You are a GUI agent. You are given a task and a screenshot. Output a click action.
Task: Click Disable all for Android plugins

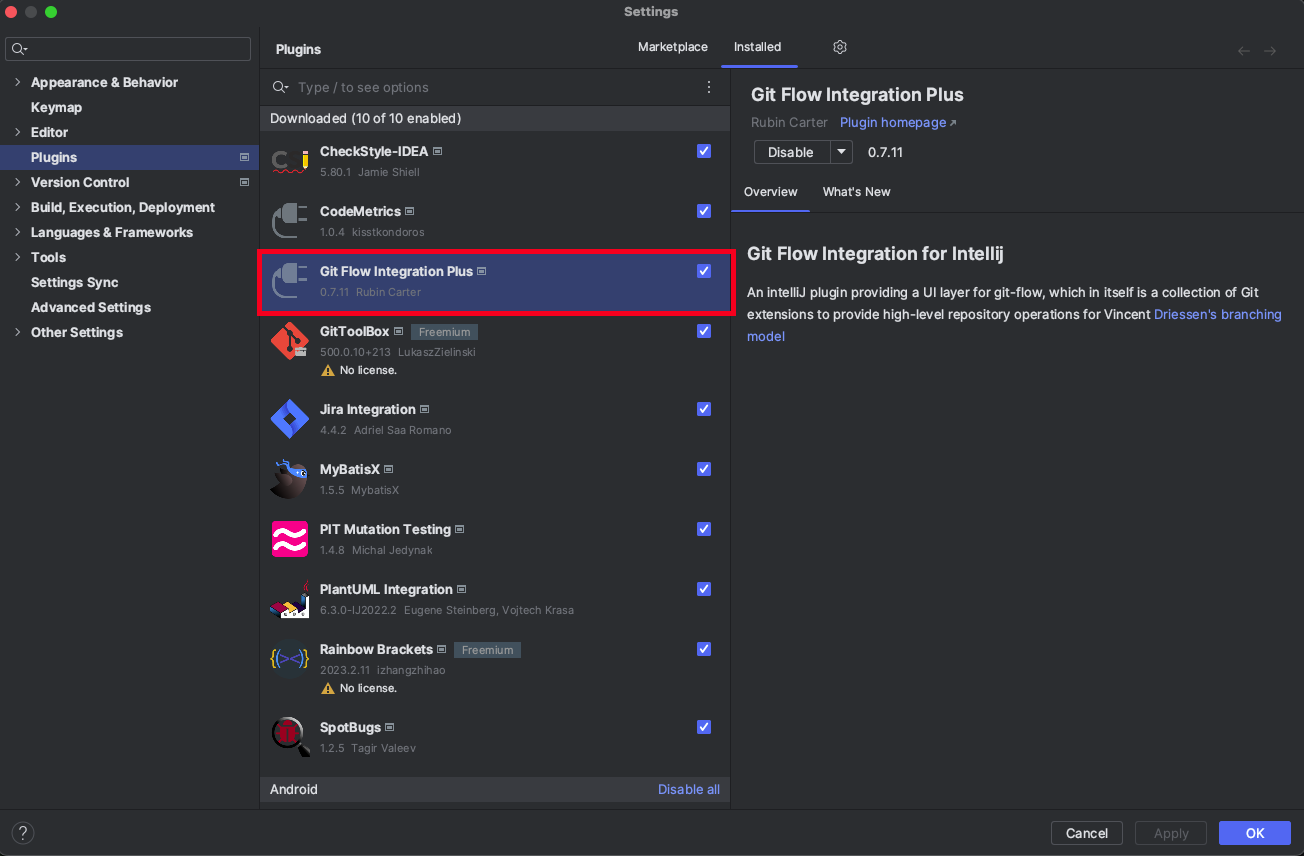coord(689,789)
